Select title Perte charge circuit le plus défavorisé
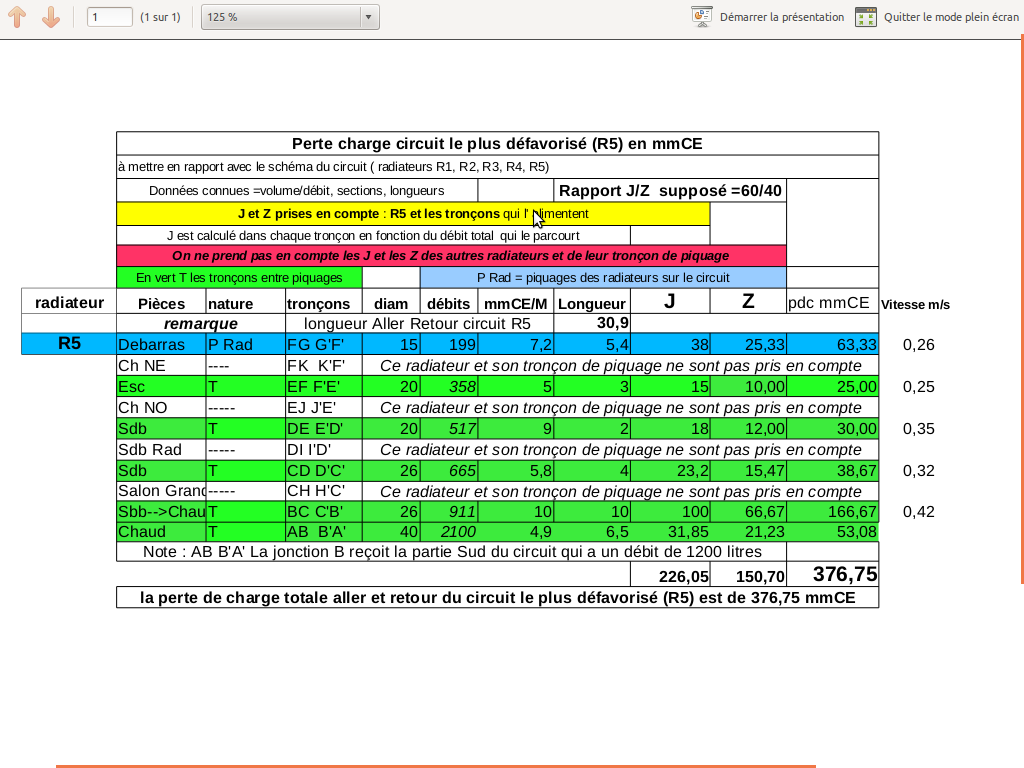The height and width of the screenshot is (768, 1024). [497, 144]
